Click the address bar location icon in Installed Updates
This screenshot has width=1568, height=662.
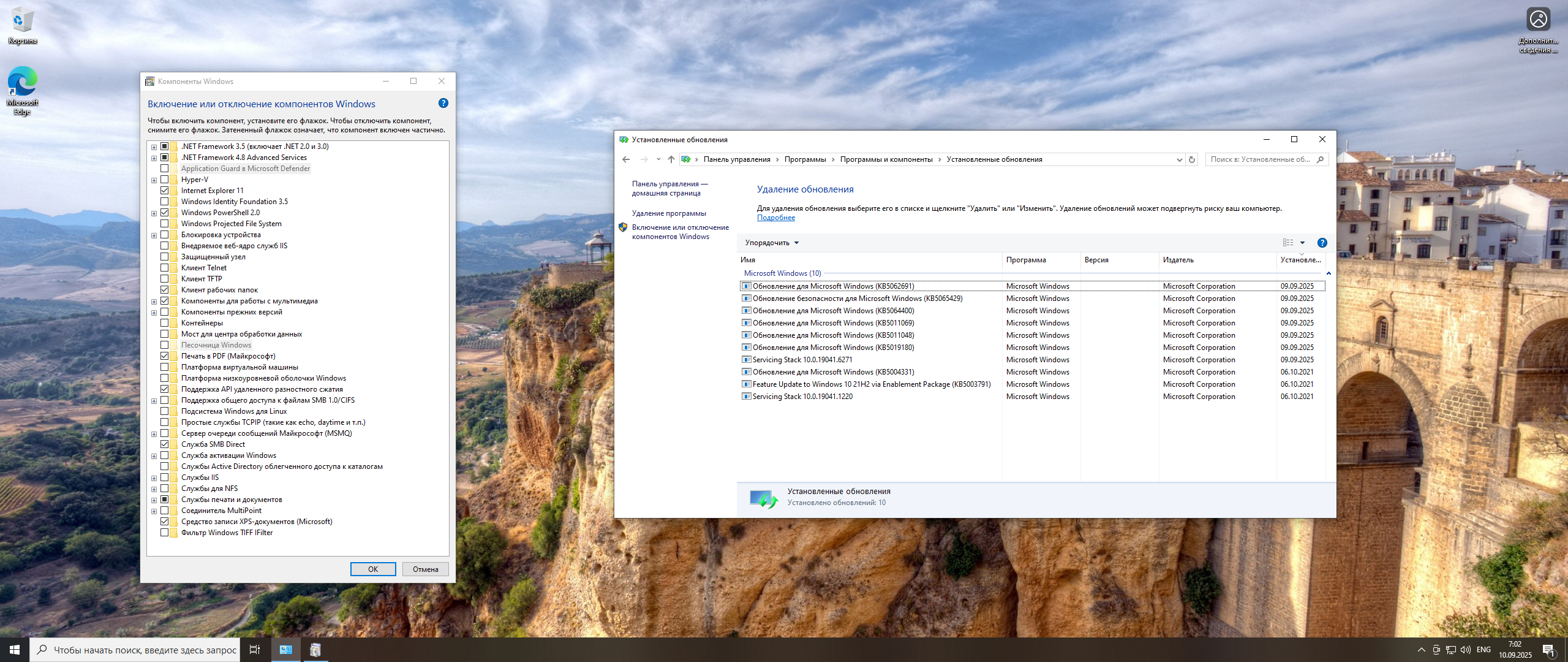point(686,159)
